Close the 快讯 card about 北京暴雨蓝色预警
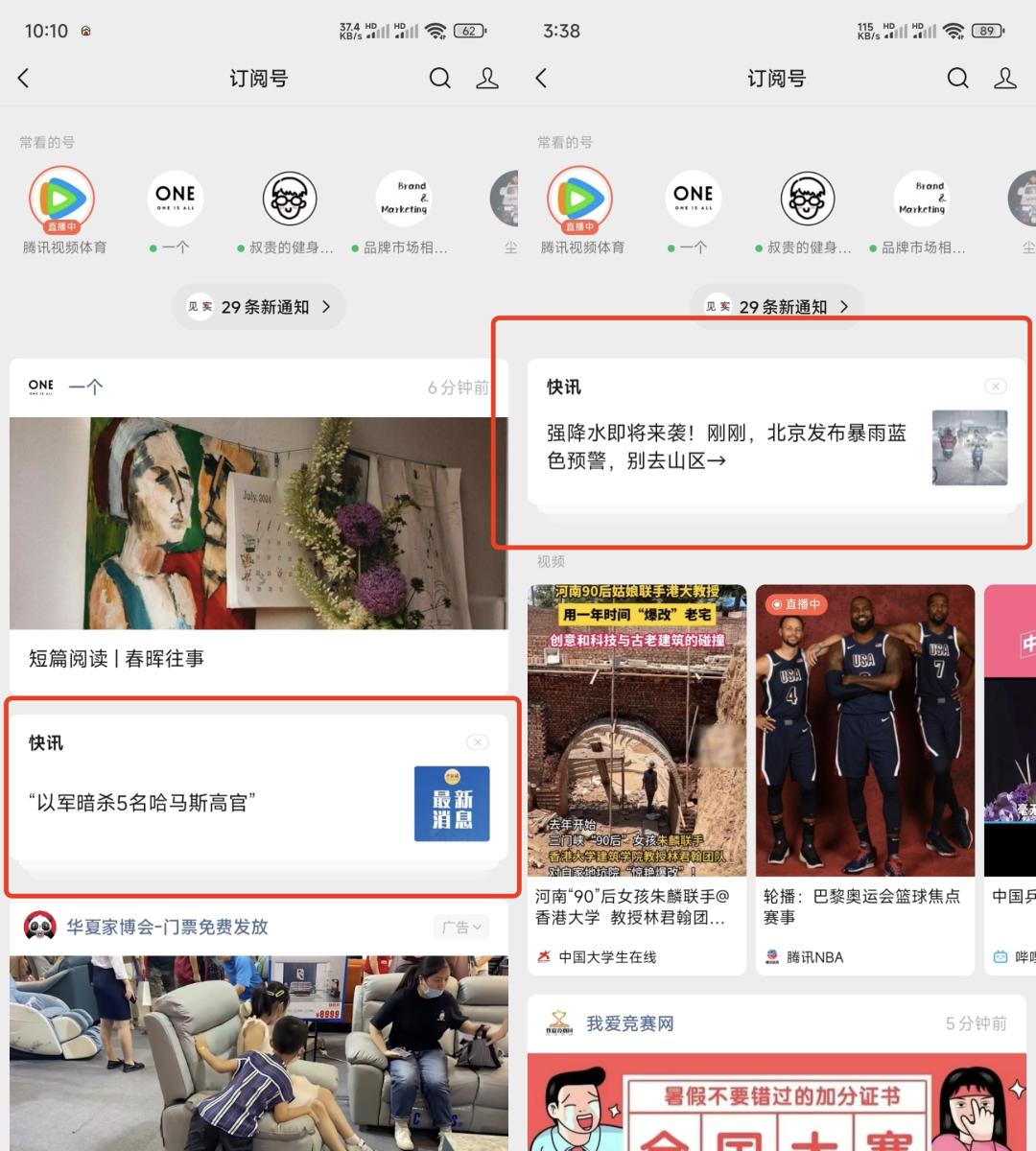The image size is (1036, 1151). coord(995,387)
